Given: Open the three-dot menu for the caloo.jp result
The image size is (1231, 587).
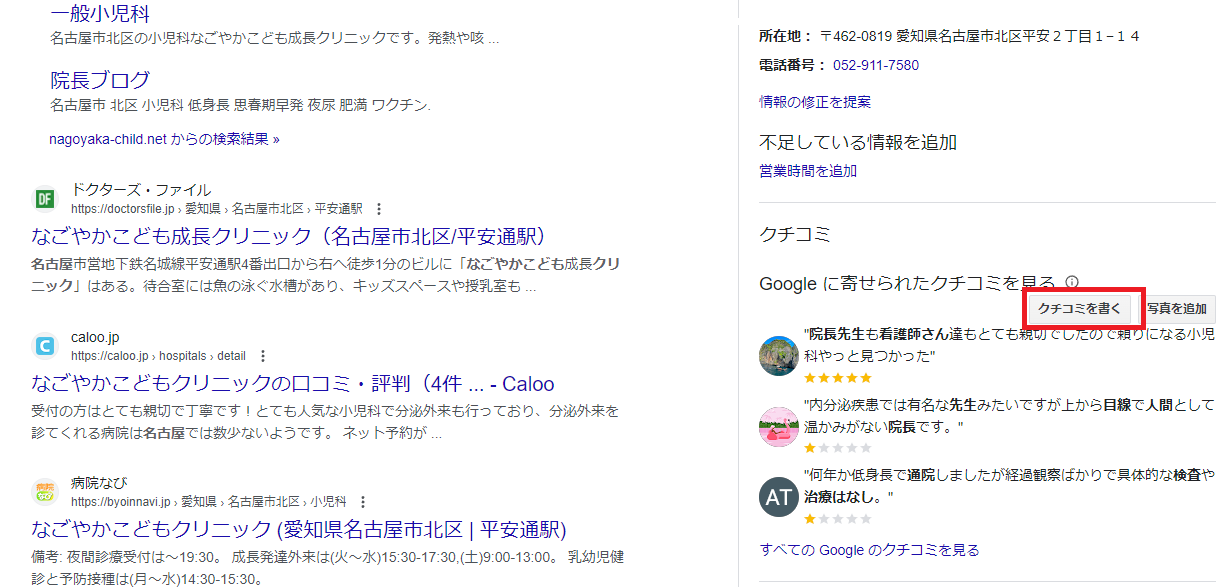Looking at the screenshot, I should point(262,355).
